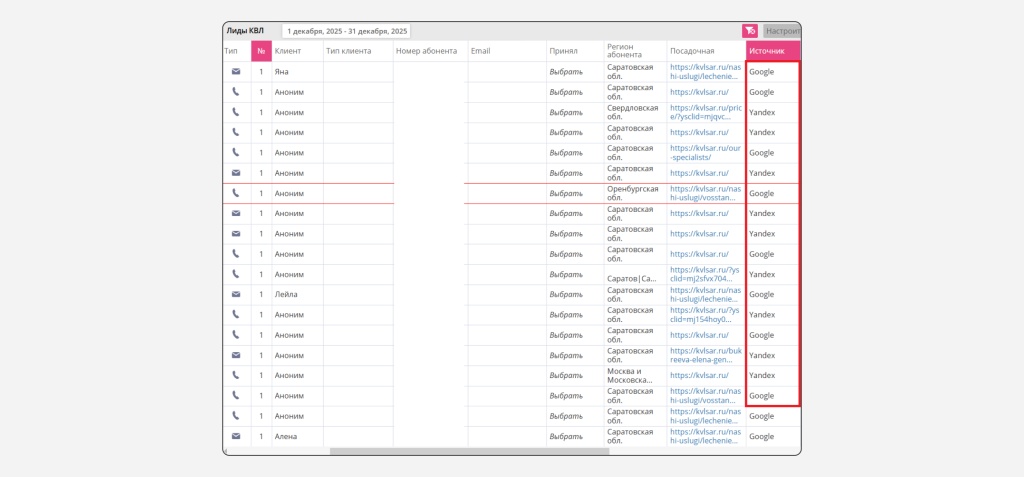Open Выбрать selector in Алена's row

tap(566, 436)
